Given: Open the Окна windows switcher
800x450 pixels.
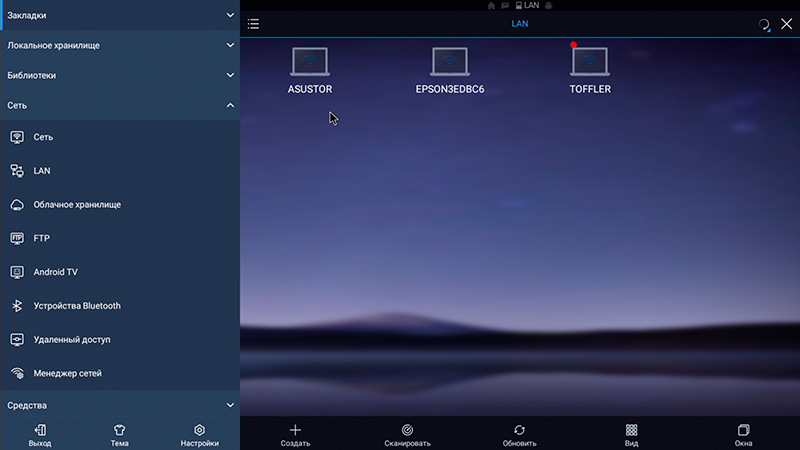Looking at the screenshot, I should 743,434.
